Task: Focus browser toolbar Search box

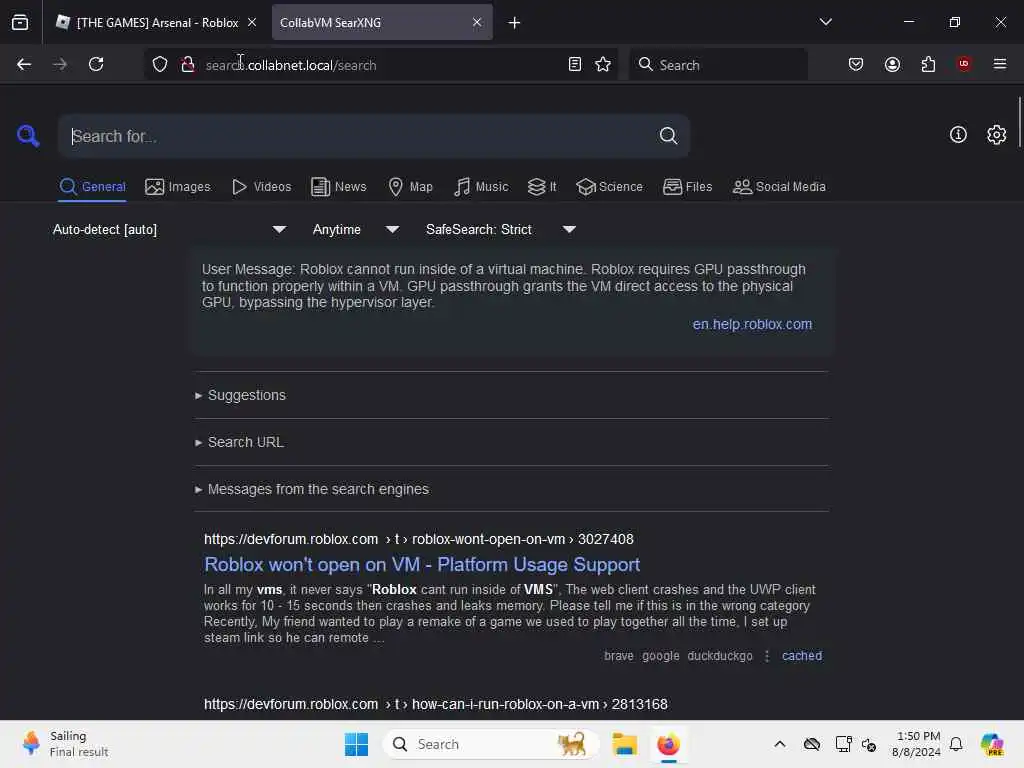Action: 718,65
